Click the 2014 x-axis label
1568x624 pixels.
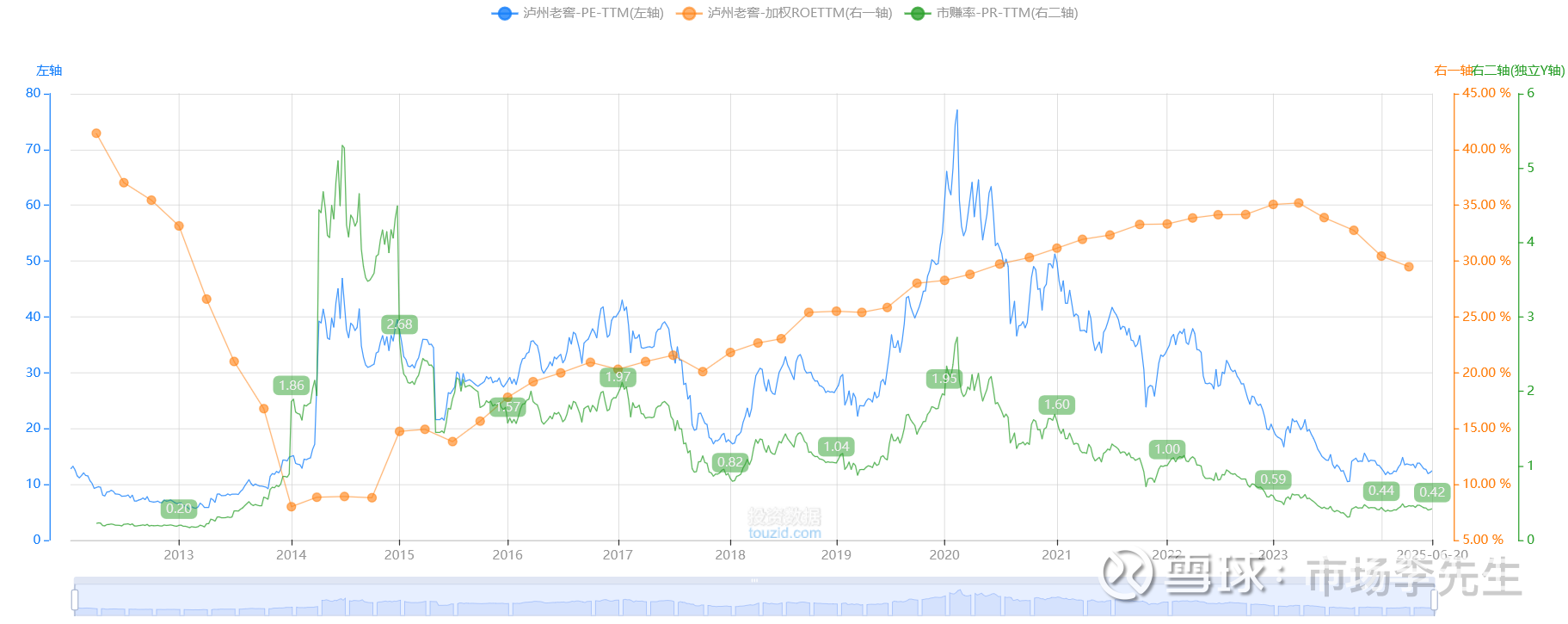click(292, 555)
